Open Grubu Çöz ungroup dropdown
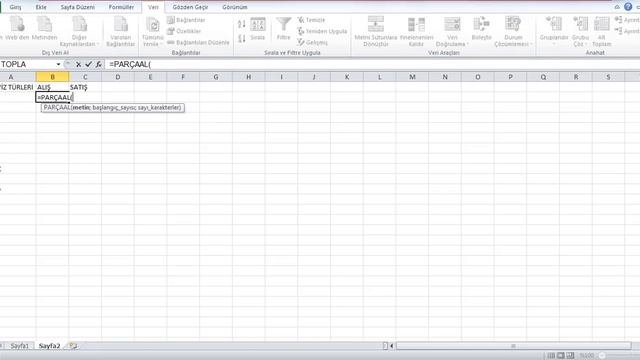Screen dimensions: 640x360 point(580,31)
